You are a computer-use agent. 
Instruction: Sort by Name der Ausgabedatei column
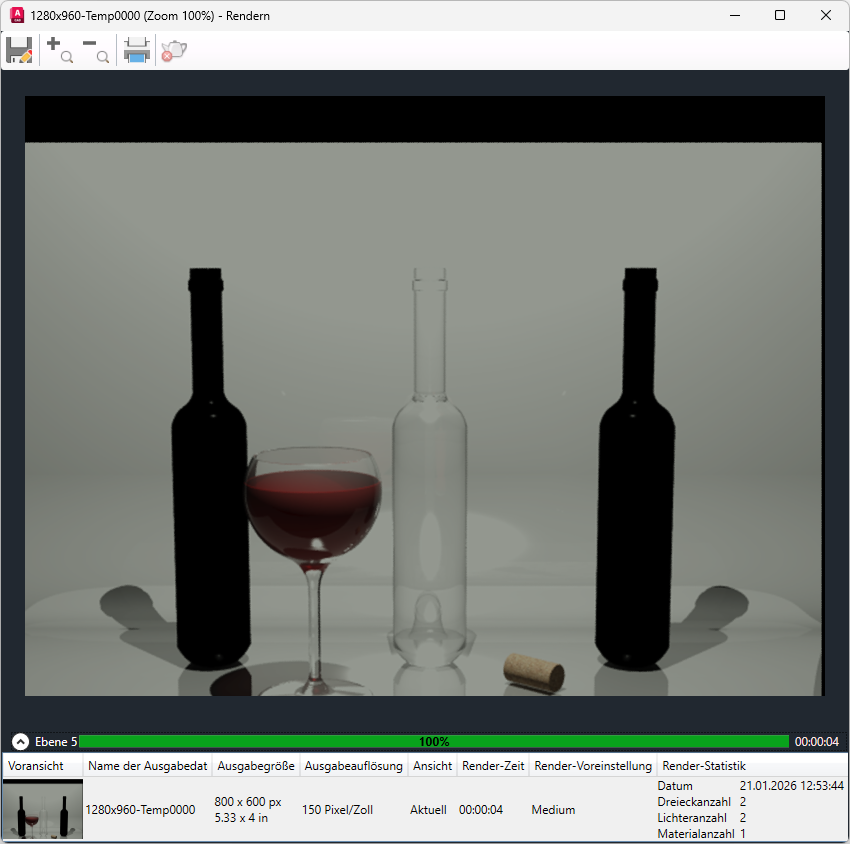click(x=147, y=765)
